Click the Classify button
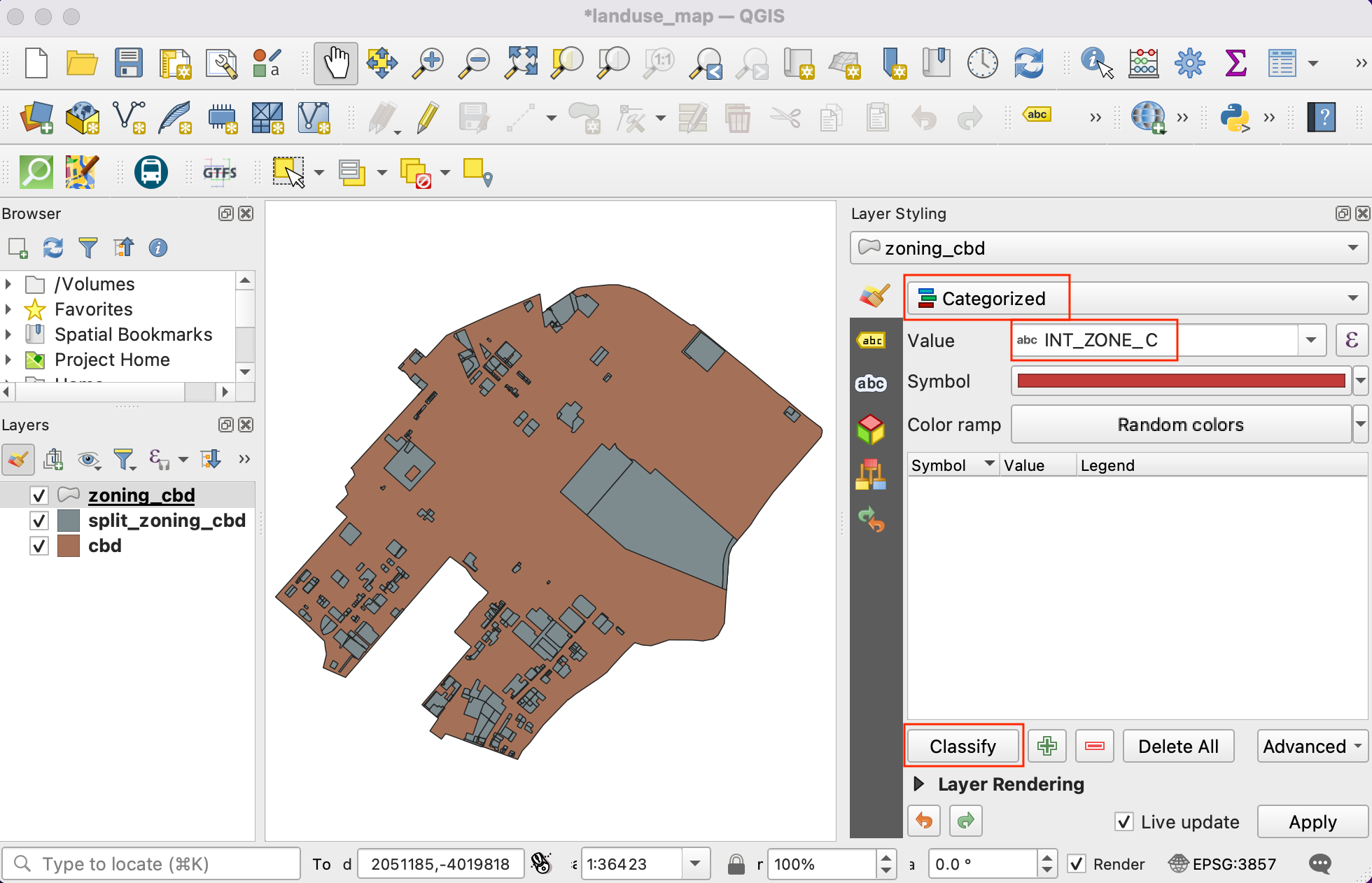Image resolution: width=1372 pixels, height=883 pixels. pyautogui.click(x=962, y=747)
